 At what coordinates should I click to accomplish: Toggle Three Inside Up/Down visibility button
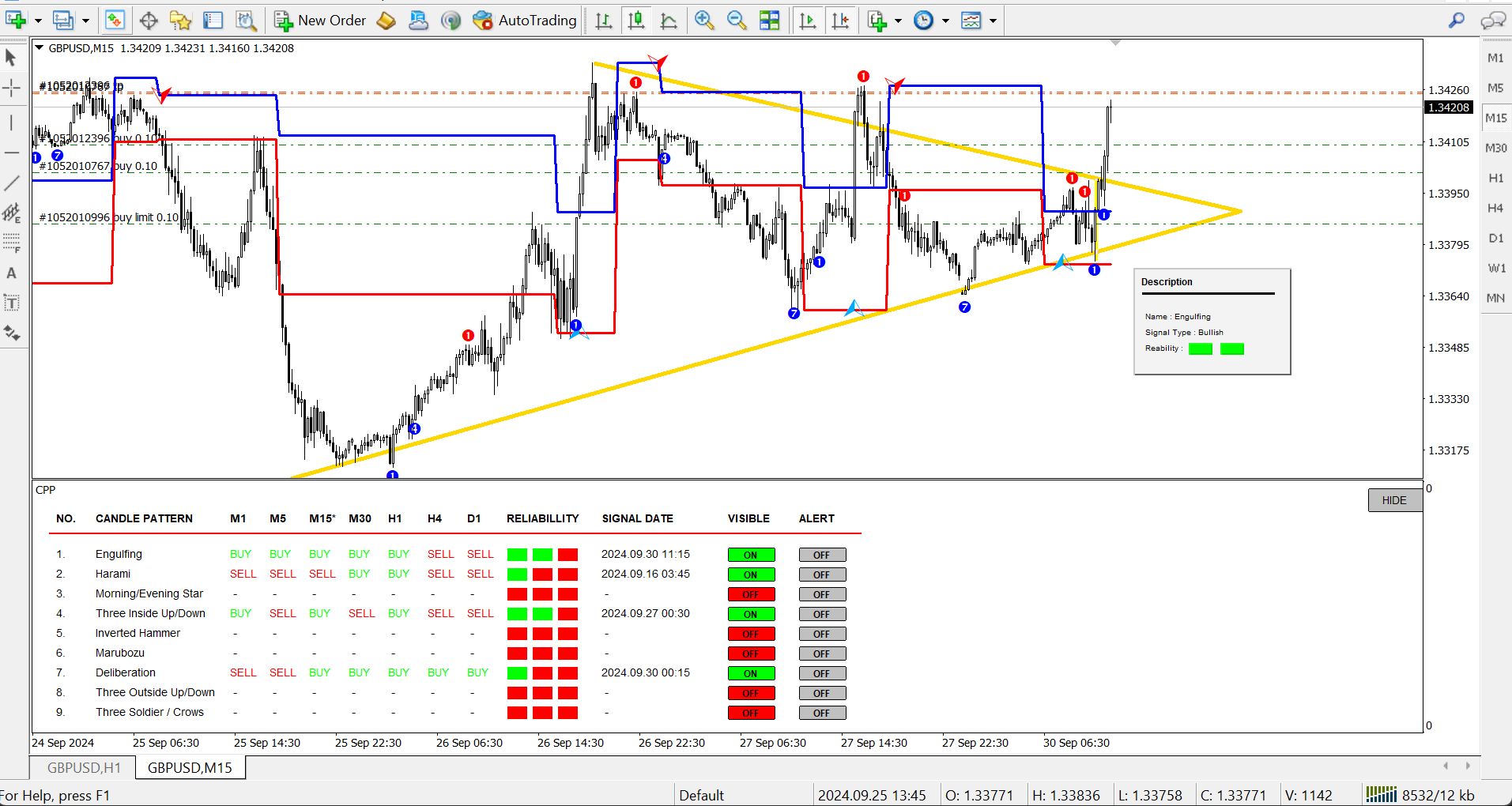[751, 614]
